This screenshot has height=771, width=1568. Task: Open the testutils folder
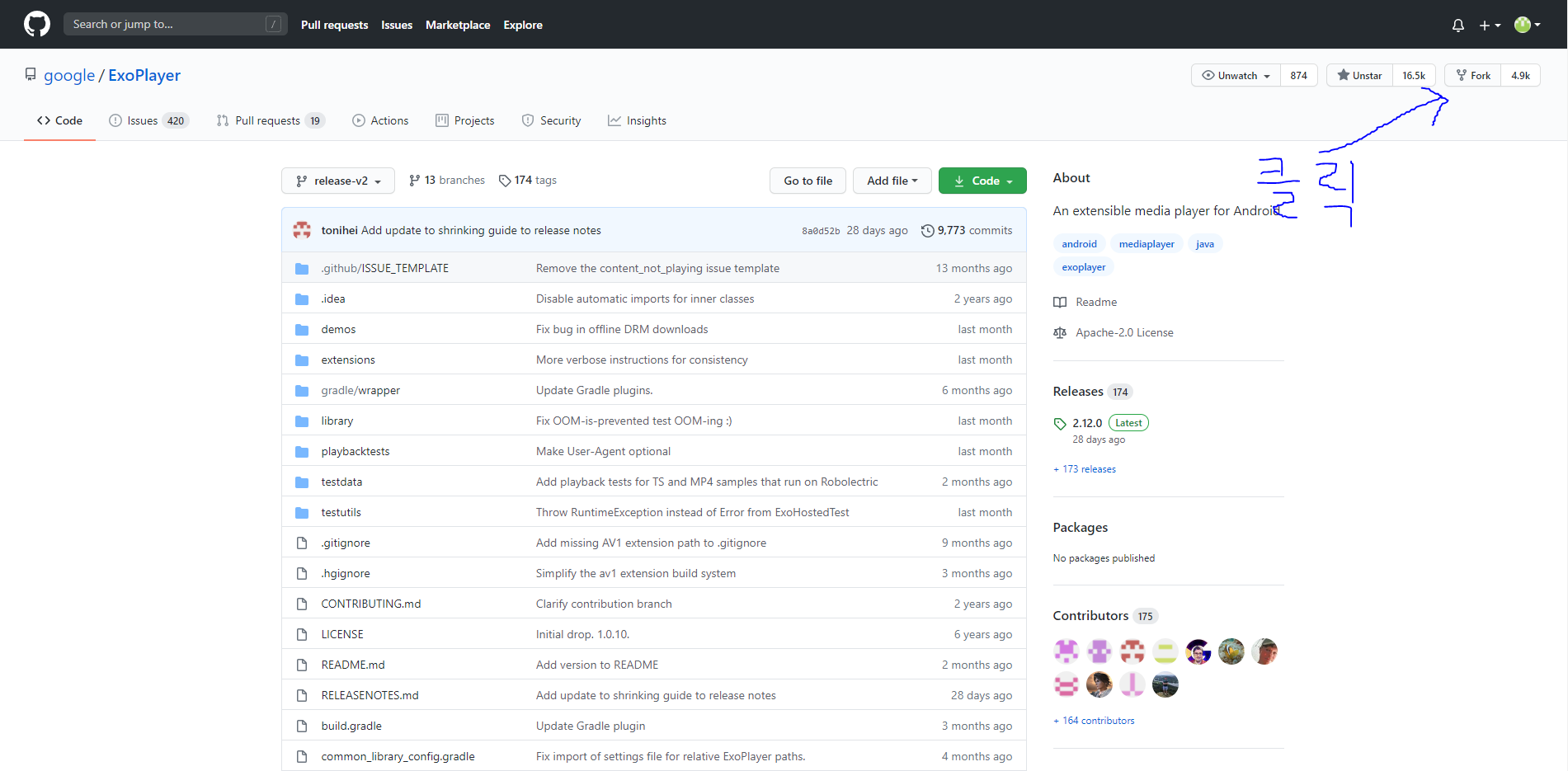tap(341, 513)
